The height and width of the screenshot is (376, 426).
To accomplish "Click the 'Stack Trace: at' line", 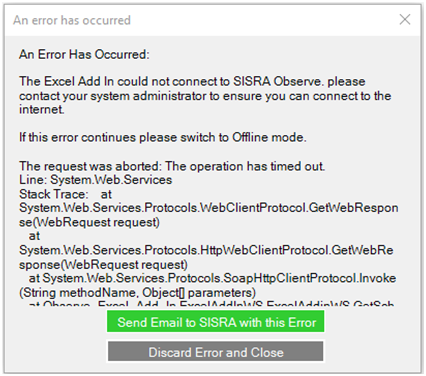I will pyautogui.click(x=65, y=194).
